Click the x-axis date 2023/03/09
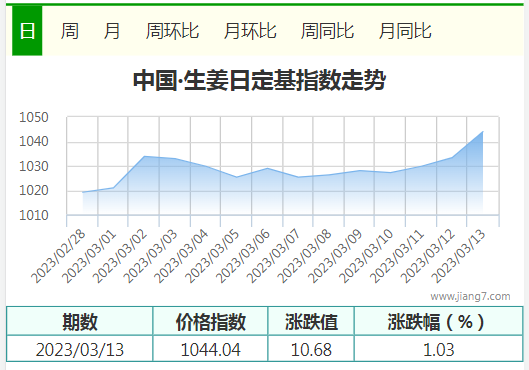The width and height of the screenshot is (529, 370). 336,256
